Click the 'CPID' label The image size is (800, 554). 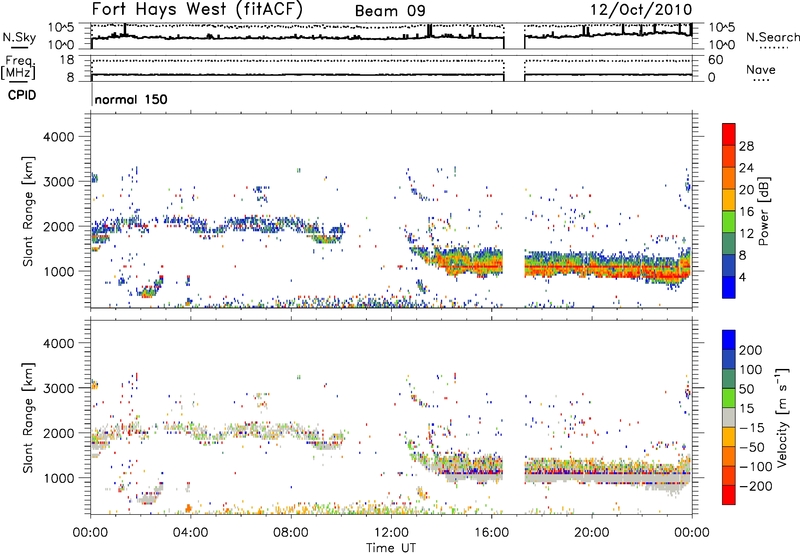[22, 95]
